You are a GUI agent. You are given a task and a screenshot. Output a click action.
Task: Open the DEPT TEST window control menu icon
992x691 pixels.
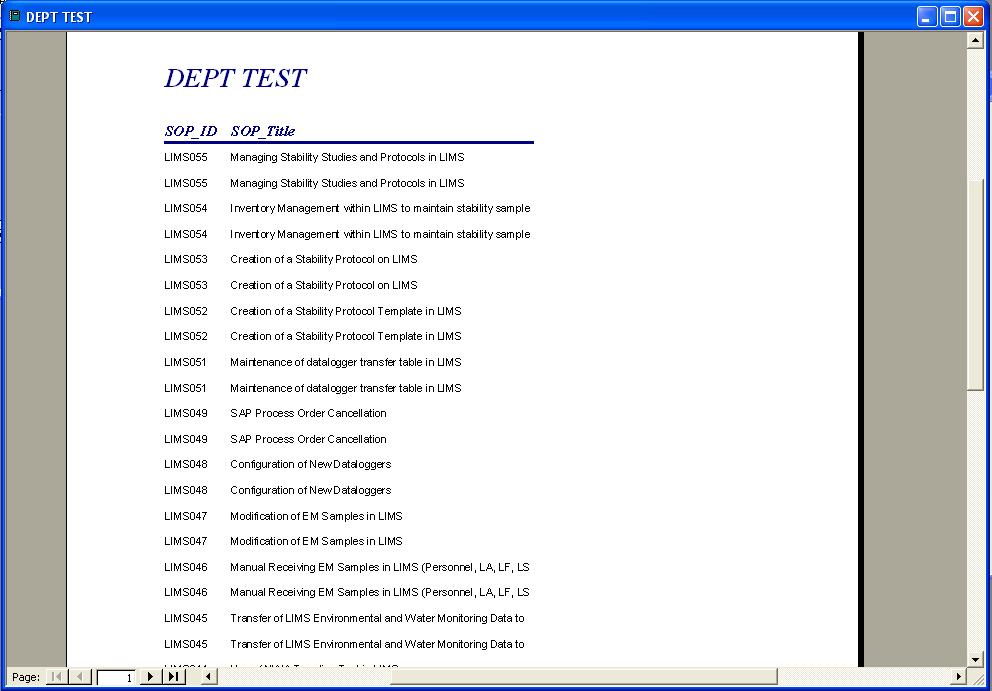(x=15, y=16)
